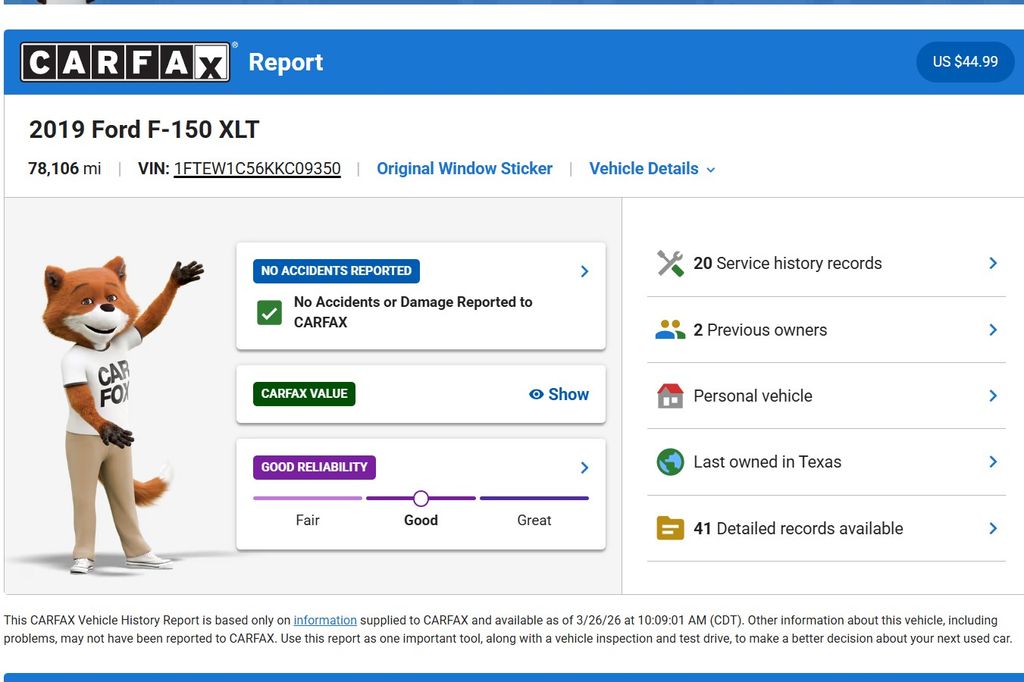Click the reliability slider Good marker

[x=421, y=498]
